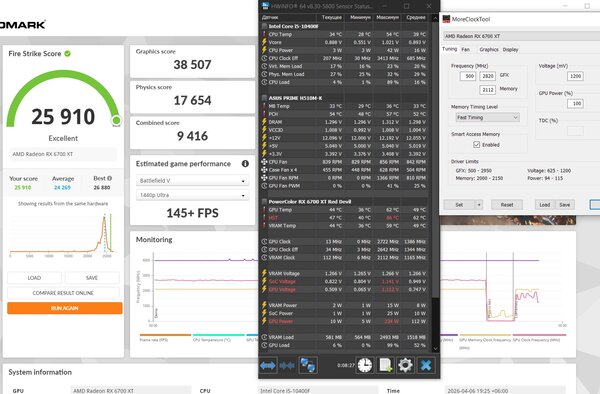600x394 pixels.
Task: Collapse the Intel Core i5-10400F sensor group
Action: pyautogui.click(x=264, y=26)
